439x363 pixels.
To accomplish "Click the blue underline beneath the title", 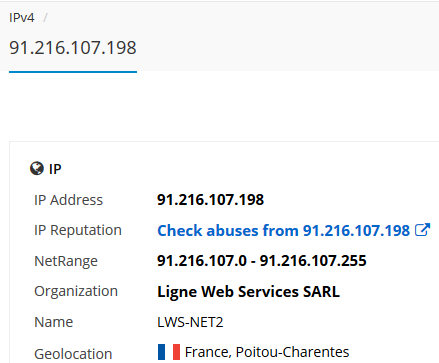I will [x=73, y=72].
